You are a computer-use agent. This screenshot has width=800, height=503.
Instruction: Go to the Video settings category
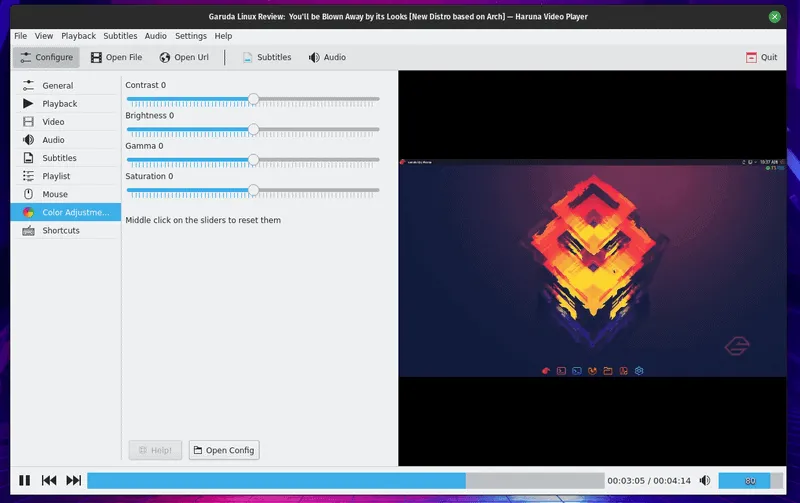tap(53, 122)
